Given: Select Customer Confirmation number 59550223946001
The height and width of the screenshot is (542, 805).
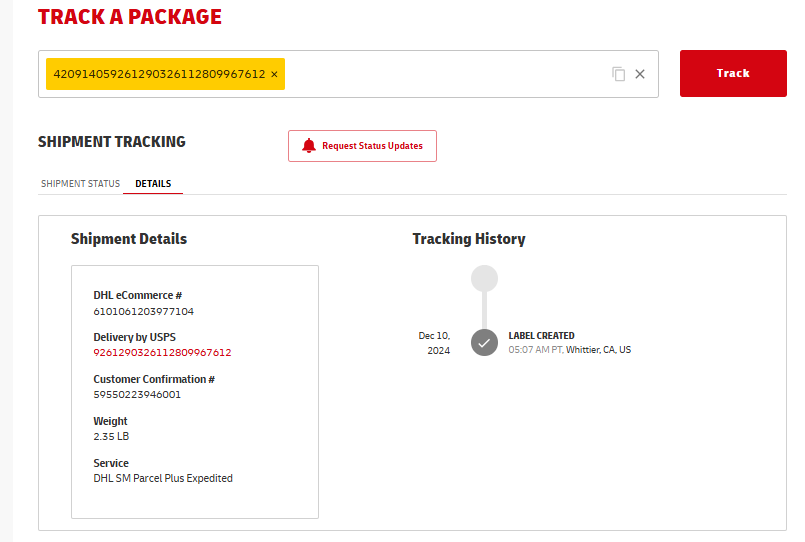Looking at the screenshot, I should tap(137, 395).
